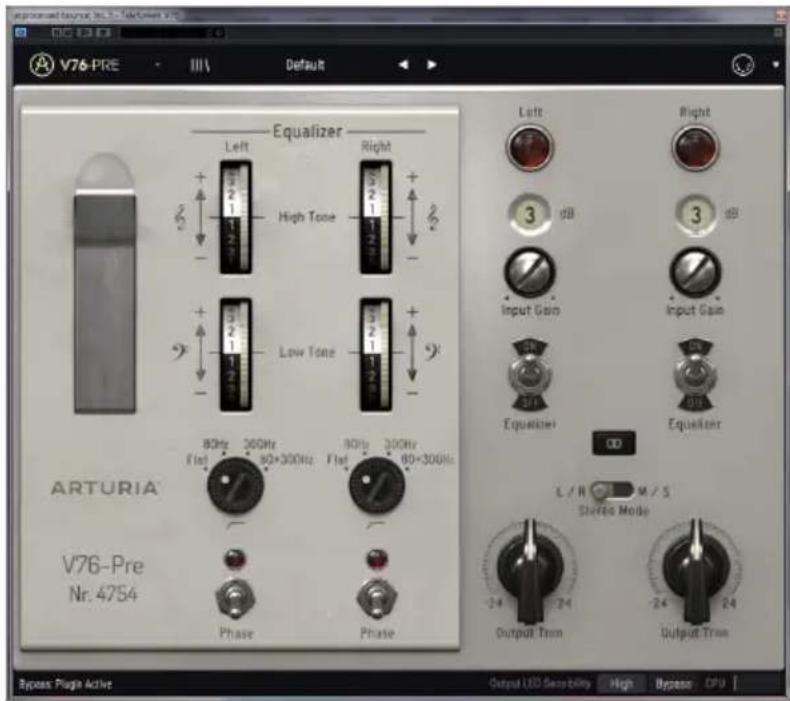Click the Left Output Trim knob

[530, 569]
